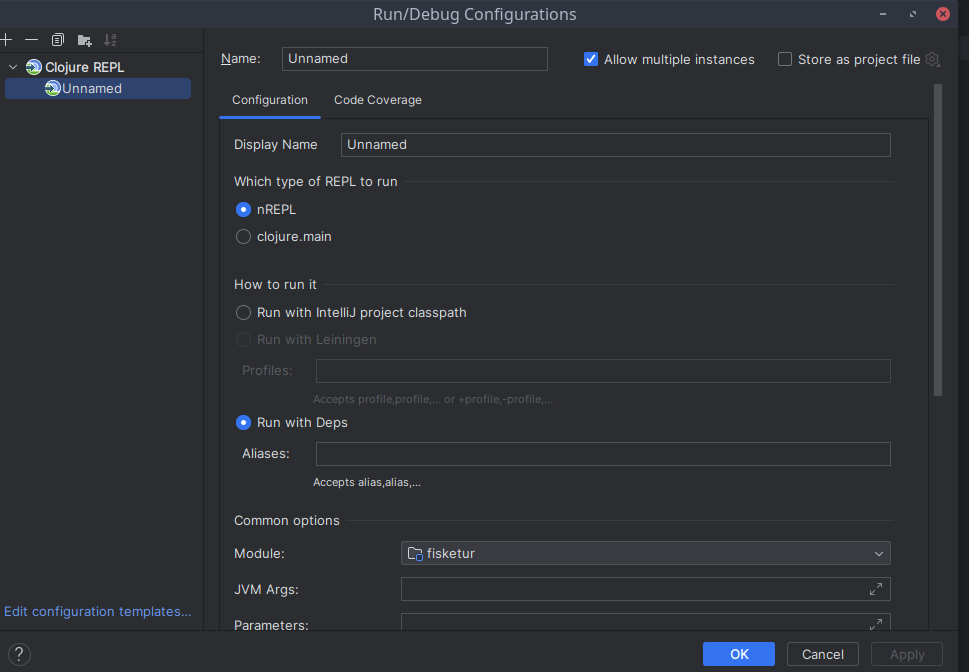Select the clojure.main REPL type

243,237
